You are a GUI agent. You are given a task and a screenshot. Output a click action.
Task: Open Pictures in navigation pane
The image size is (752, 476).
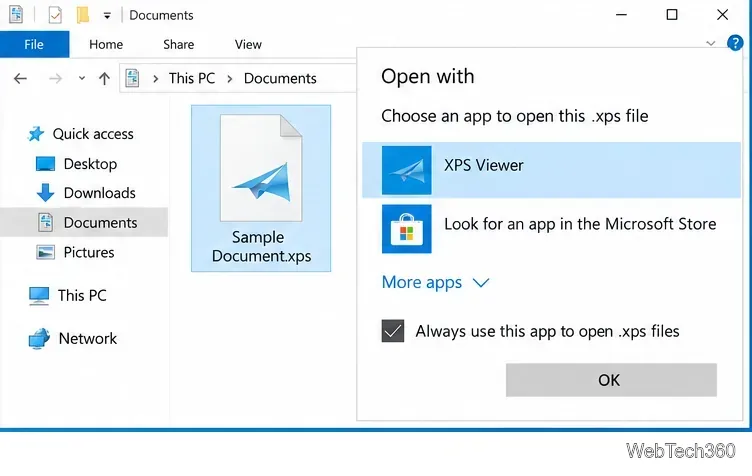pos(89,252)
